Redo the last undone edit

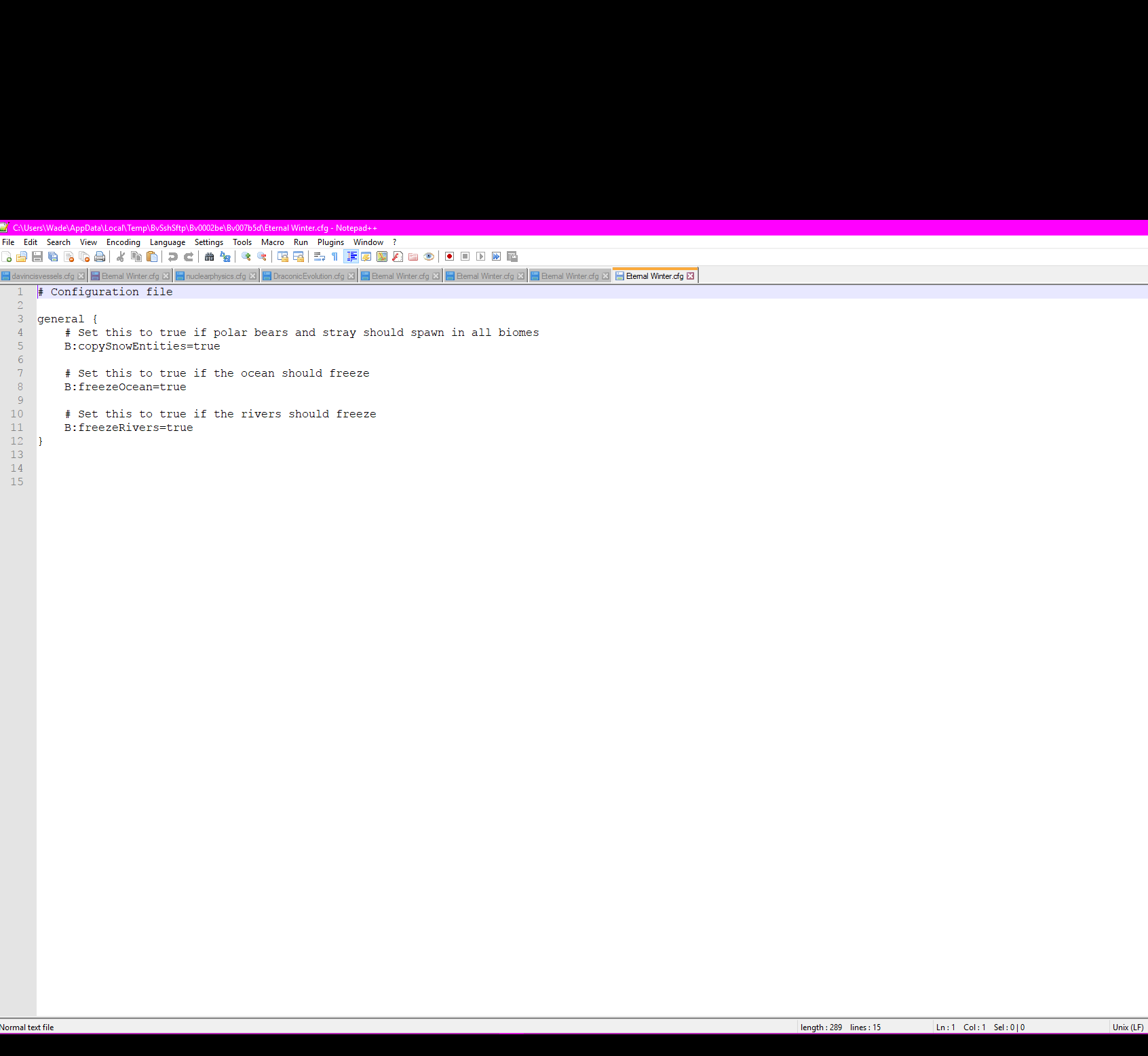pos(189,257)
